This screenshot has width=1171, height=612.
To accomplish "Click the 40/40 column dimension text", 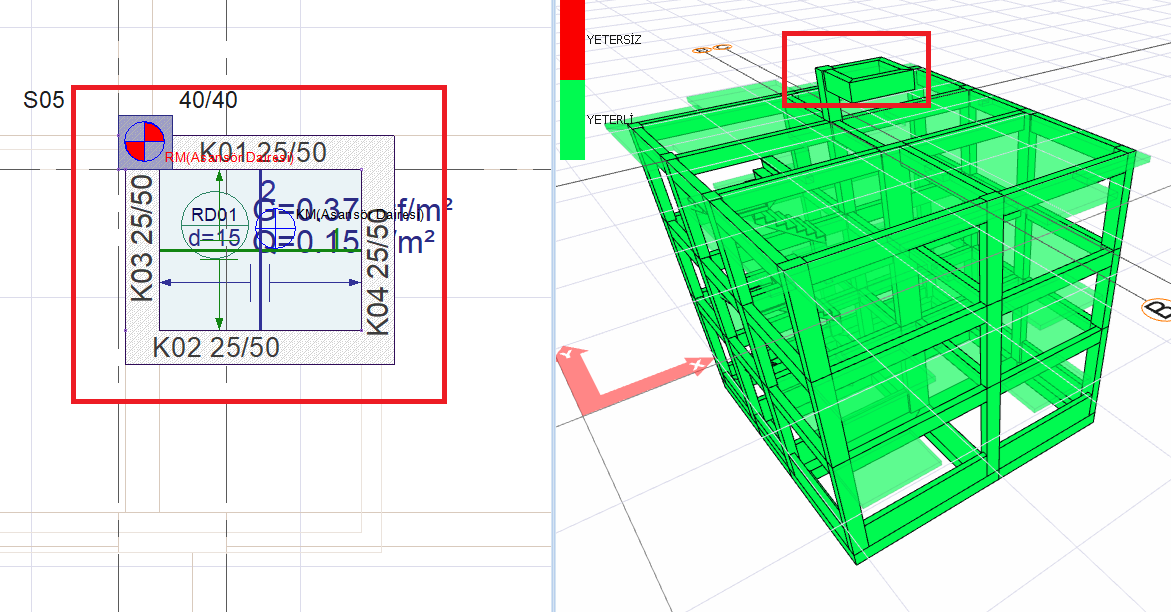I will point(208,100).
